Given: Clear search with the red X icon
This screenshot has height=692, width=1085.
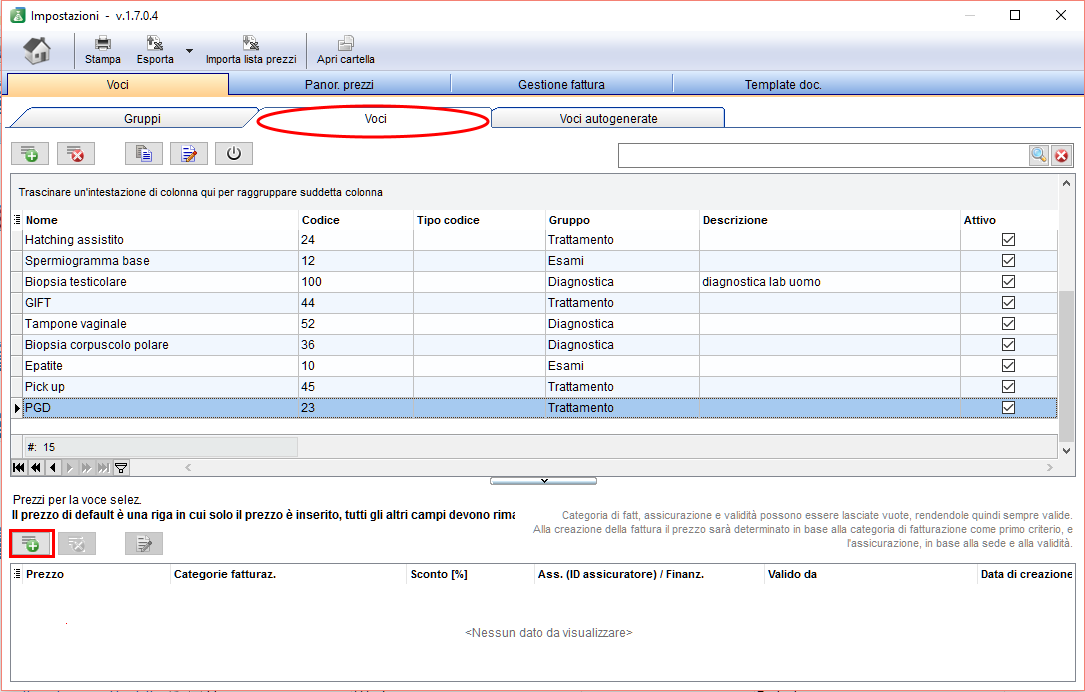Looking at the screenshot, I should 1061,156.
